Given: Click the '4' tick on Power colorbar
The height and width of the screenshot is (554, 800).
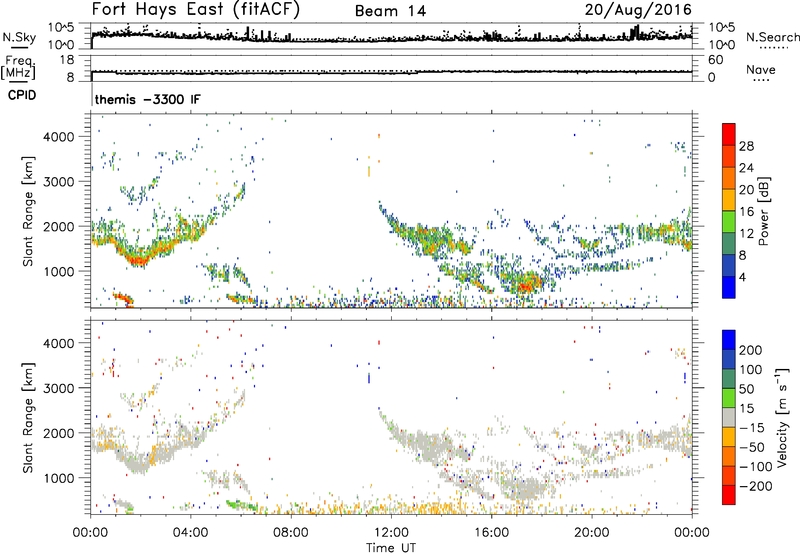Looking at the screenshot, I should (742, 277).
